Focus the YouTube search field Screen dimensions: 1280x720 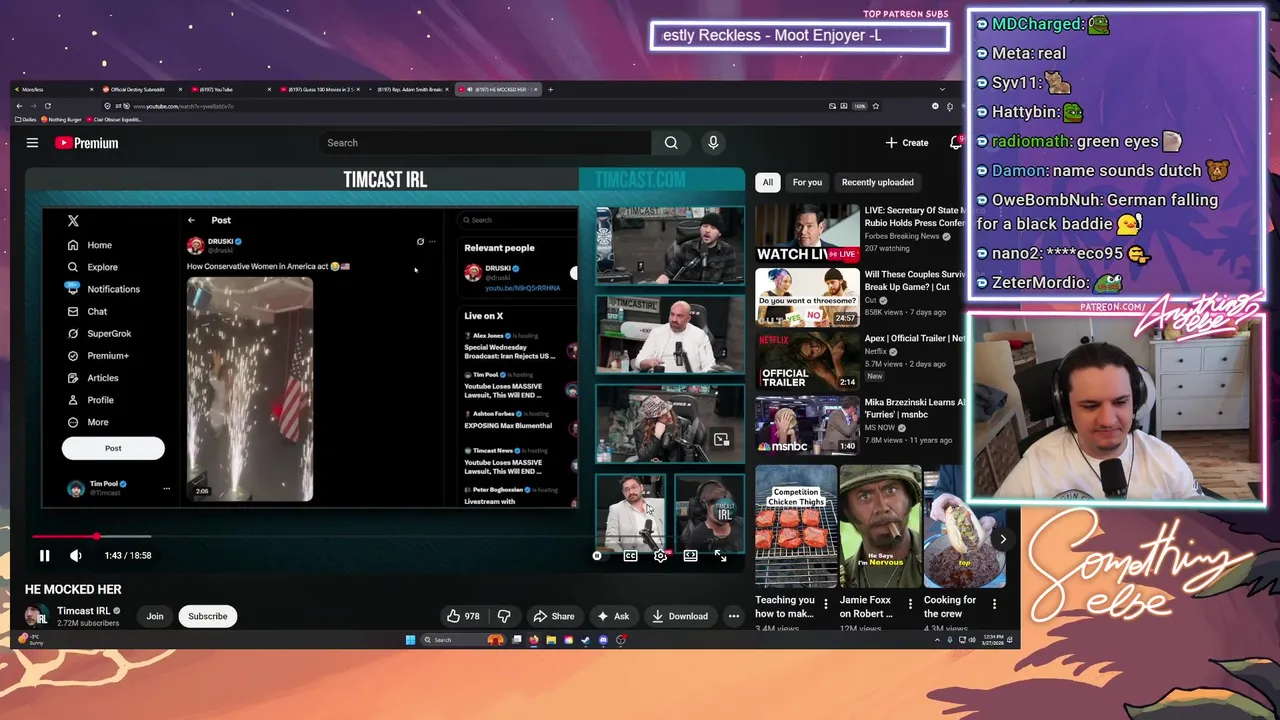pyautogui.click(x=484, y=143)
